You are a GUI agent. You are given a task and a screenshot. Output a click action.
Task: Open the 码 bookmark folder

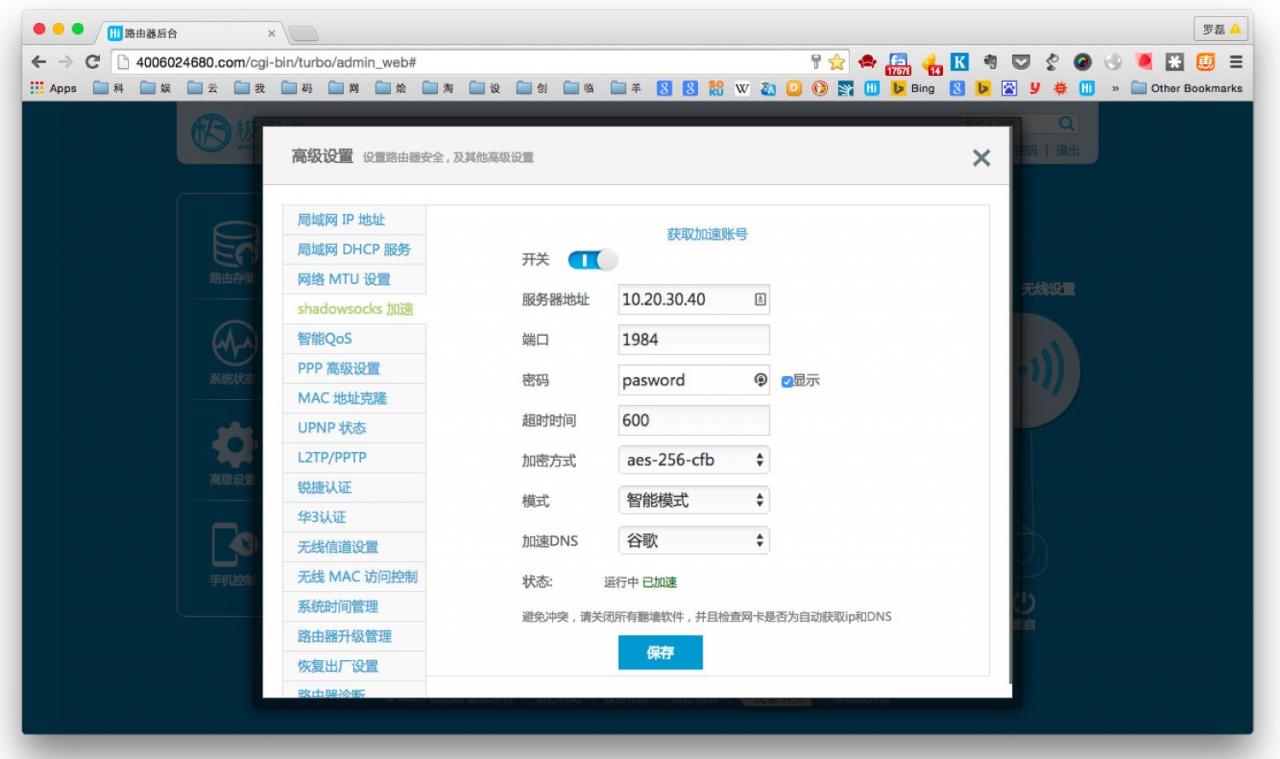(x=295, y=88)
